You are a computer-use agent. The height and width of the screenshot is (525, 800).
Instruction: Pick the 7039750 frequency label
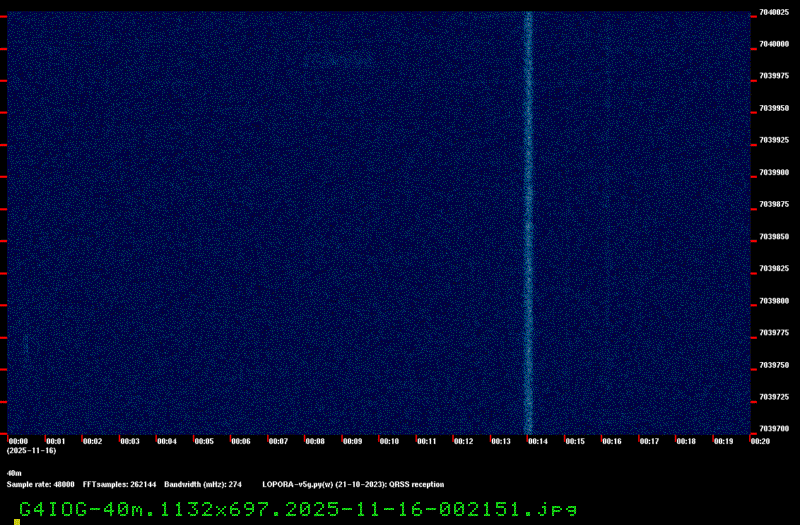click(x=774, y=365)
